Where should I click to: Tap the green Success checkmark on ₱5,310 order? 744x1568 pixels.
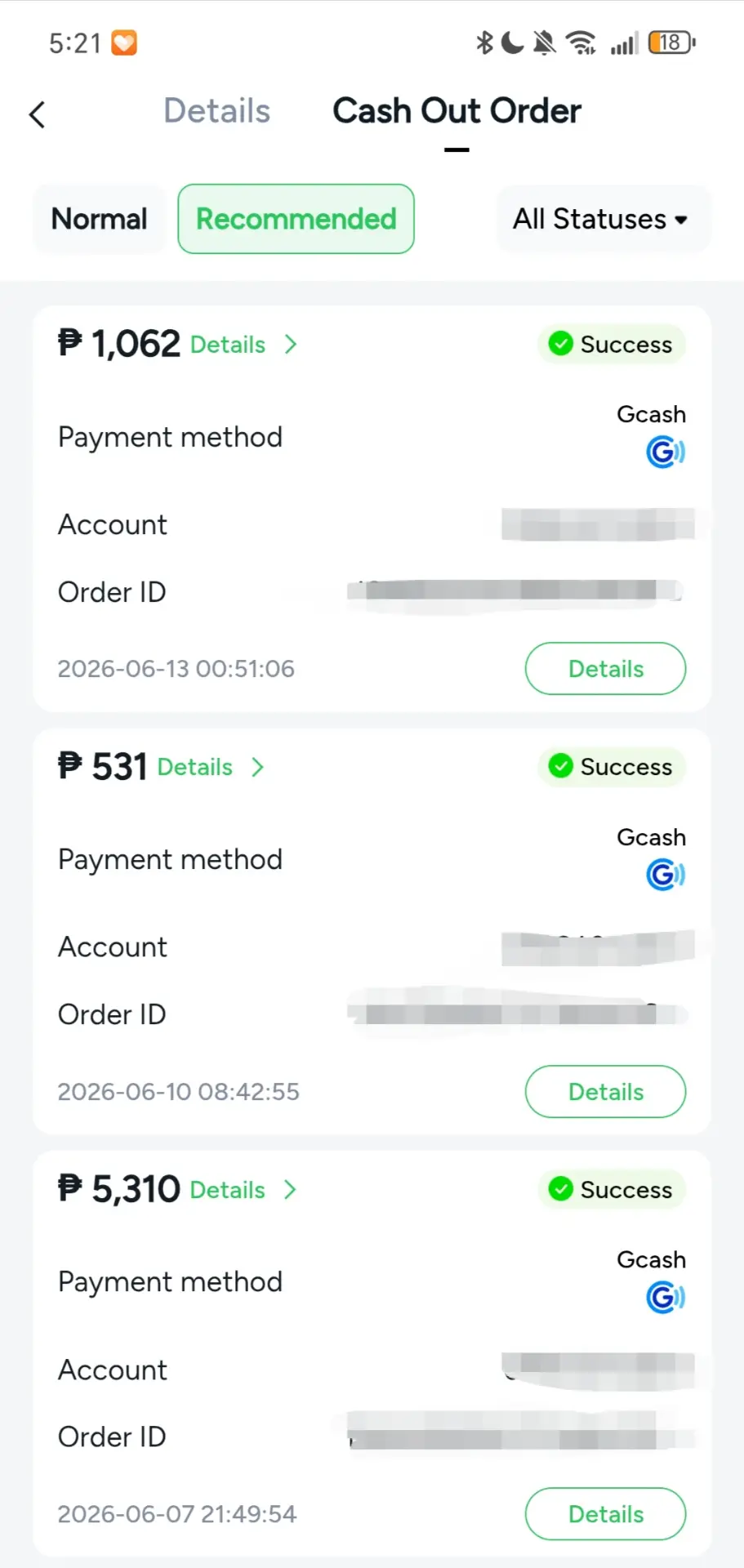560,1189
